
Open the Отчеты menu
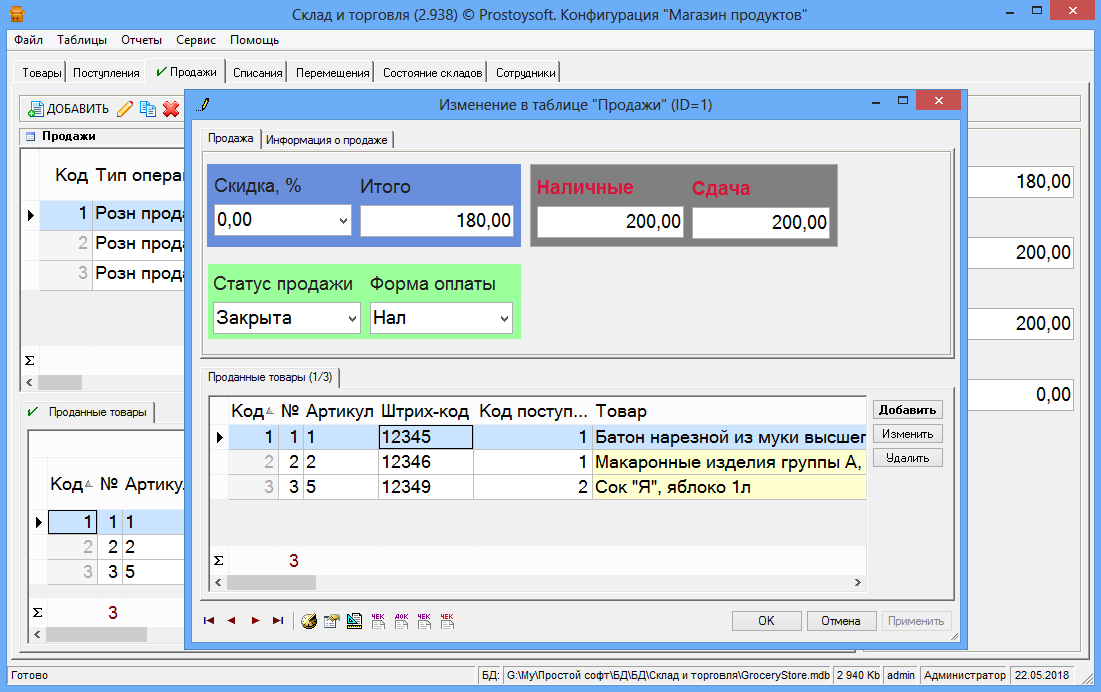point(141,40)
